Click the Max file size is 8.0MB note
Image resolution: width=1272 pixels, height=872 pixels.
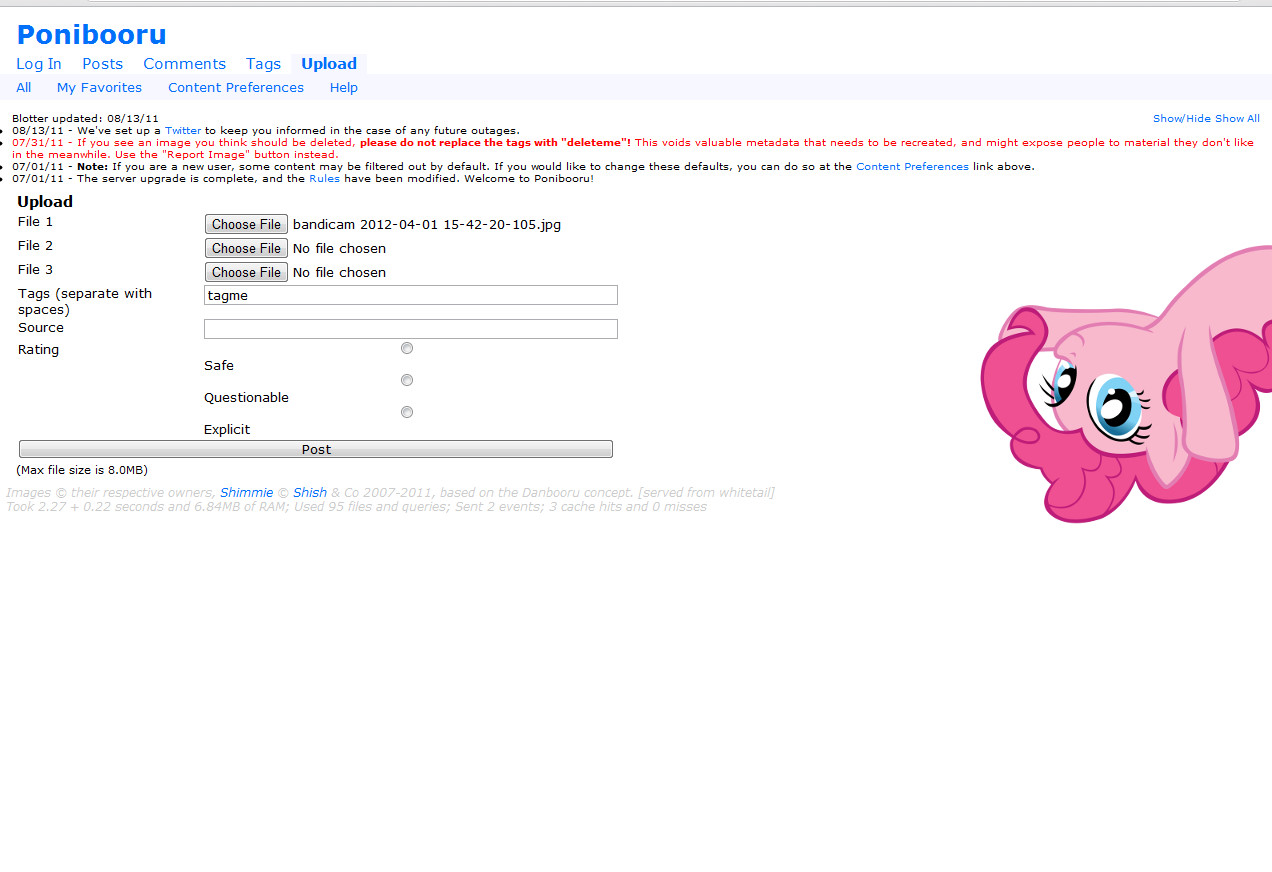(x=82, y=470)
